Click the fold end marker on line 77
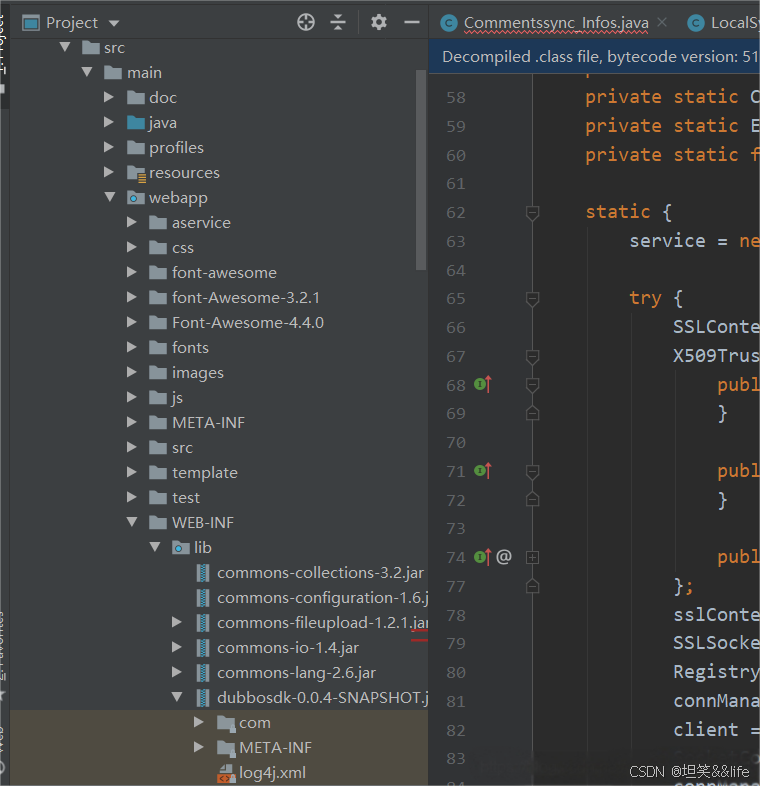The width and height of the screenshot is (760, 786). pyautogui.click(x=532, y=585)
